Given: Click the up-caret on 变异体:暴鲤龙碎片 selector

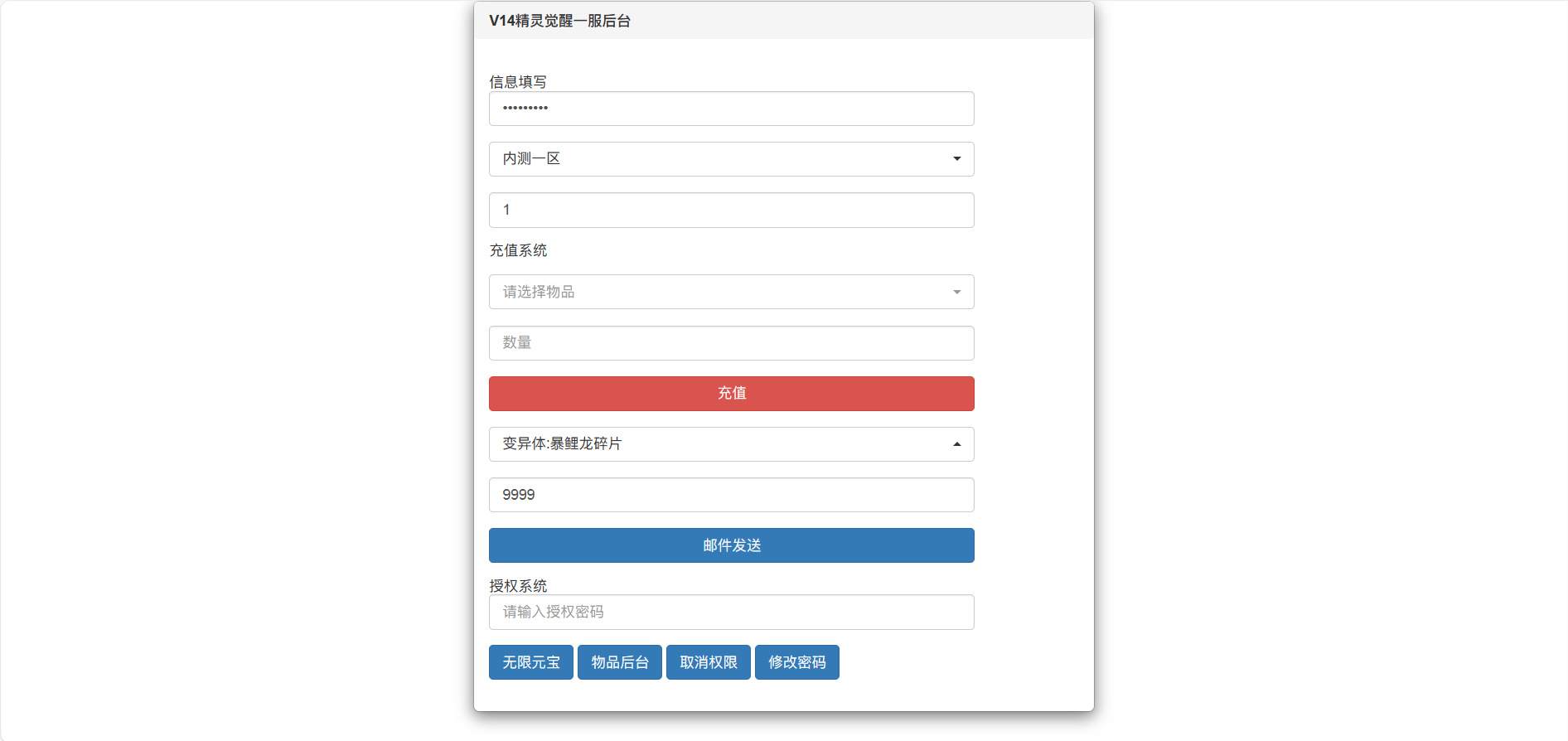Looking at the screenshot, I should click(x=956, y=444).
